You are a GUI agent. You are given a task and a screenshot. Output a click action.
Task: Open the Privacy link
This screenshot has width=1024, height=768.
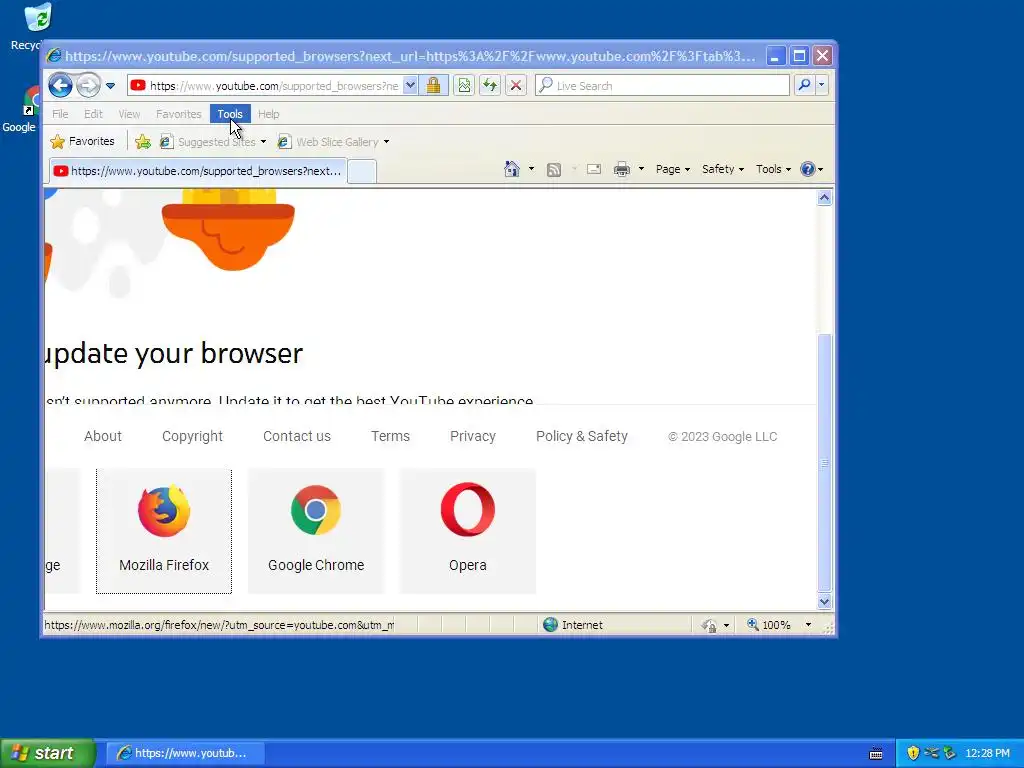click(x=473, y=436)
